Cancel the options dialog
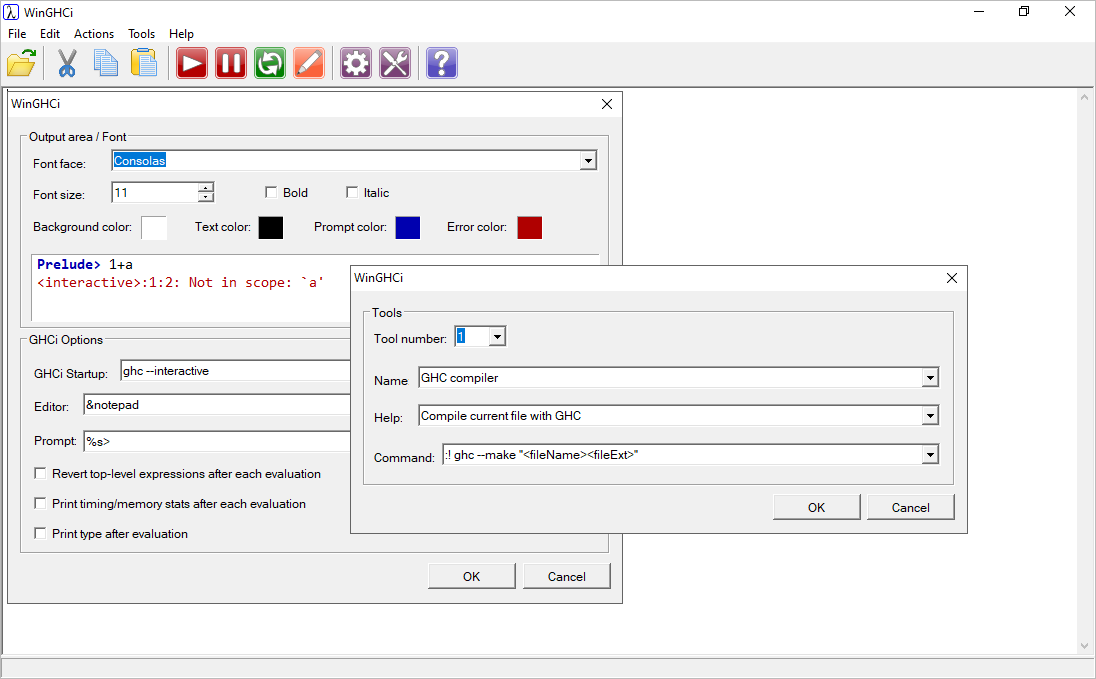This screenshot has width=1096, height=679. point(566,576)
